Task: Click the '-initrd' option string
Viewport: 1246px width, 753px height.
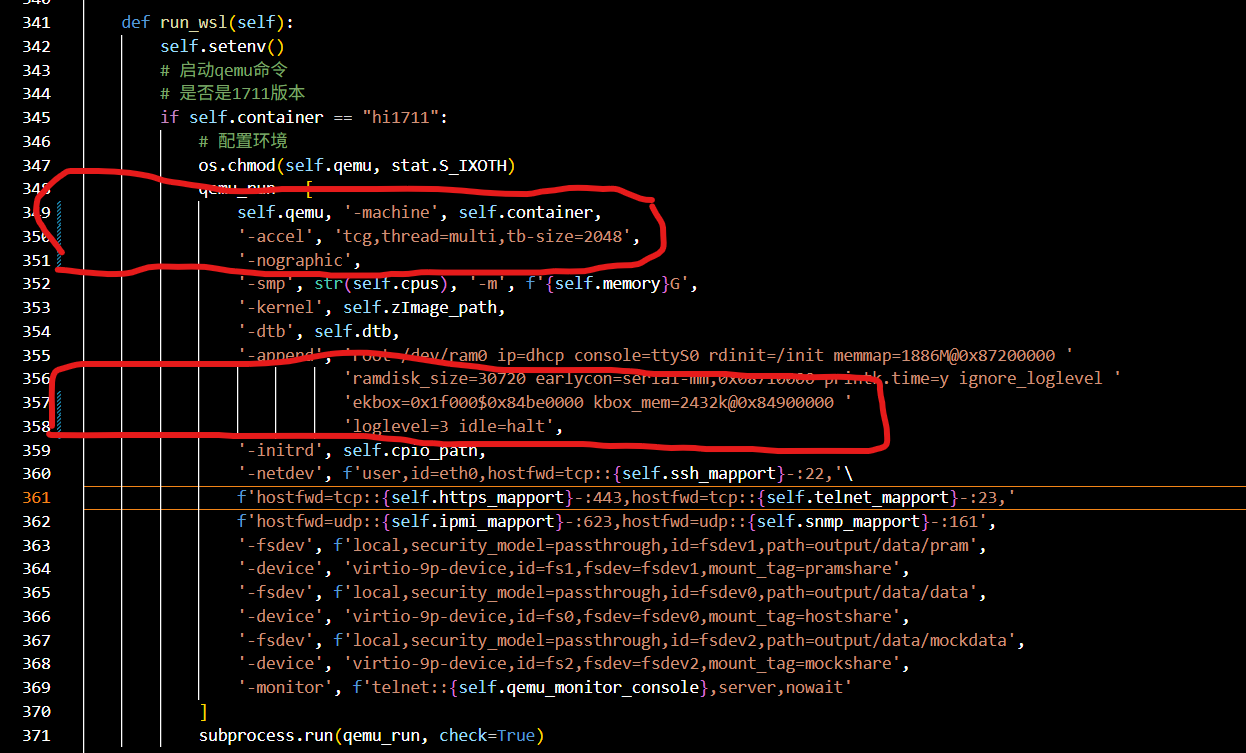Action: (x=284, y=451)
